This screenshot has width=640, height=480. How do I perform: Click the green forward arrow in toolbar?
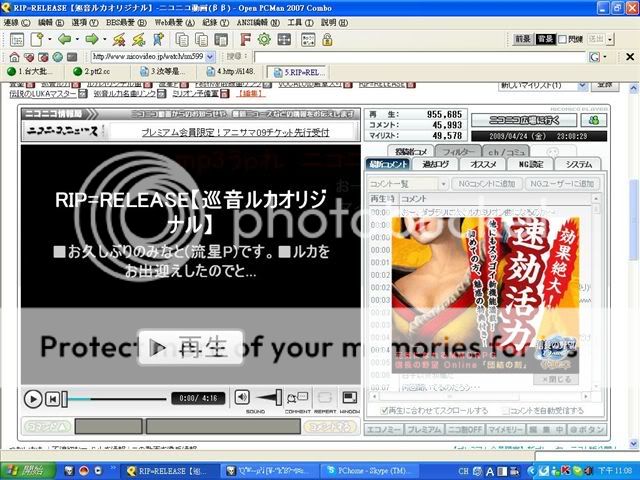click(92, 39)
